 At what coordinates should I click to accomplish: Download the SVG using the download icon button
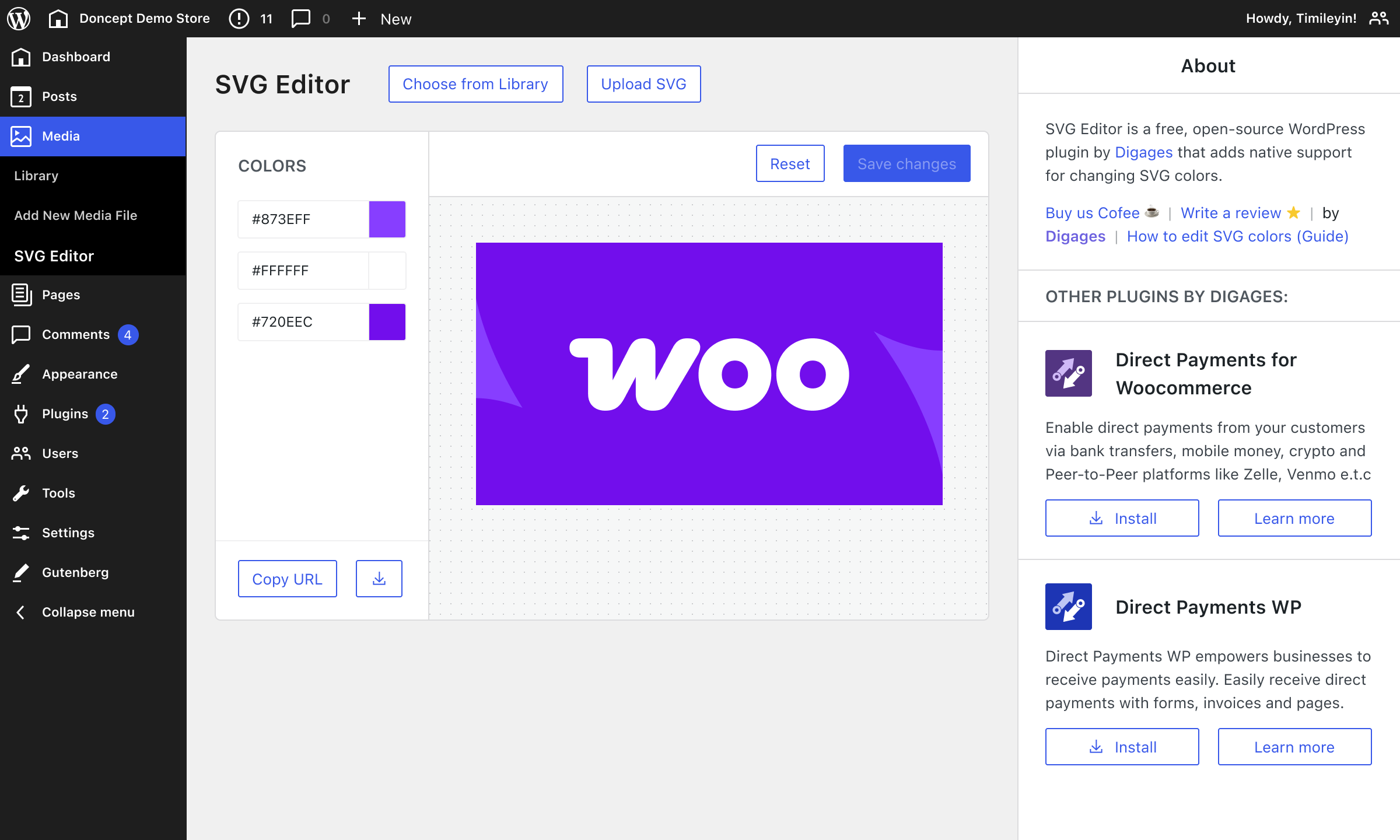(x=379, y=579)
